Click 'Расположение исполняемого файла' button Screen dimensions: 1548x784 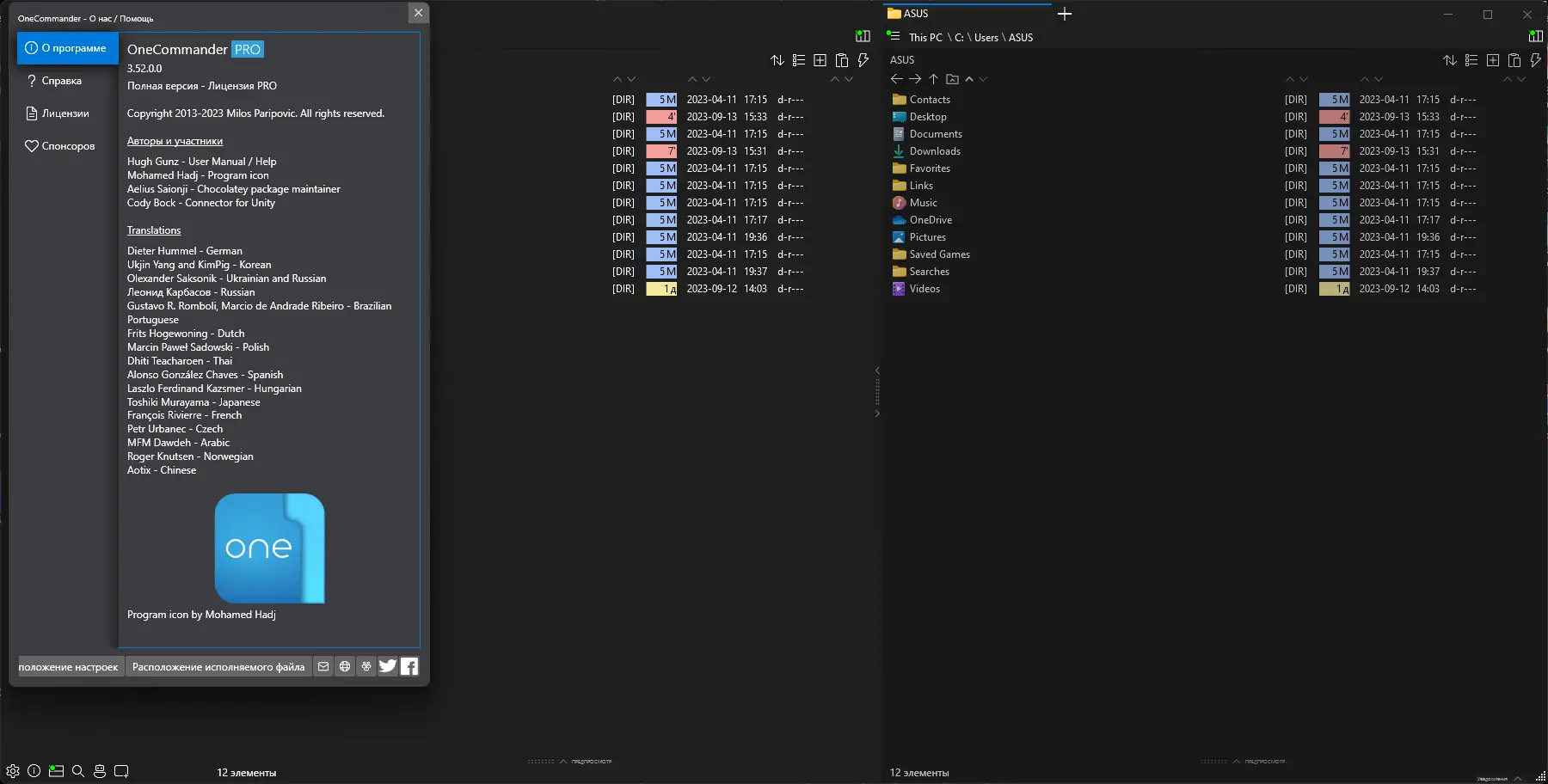[x=218, y=667]
